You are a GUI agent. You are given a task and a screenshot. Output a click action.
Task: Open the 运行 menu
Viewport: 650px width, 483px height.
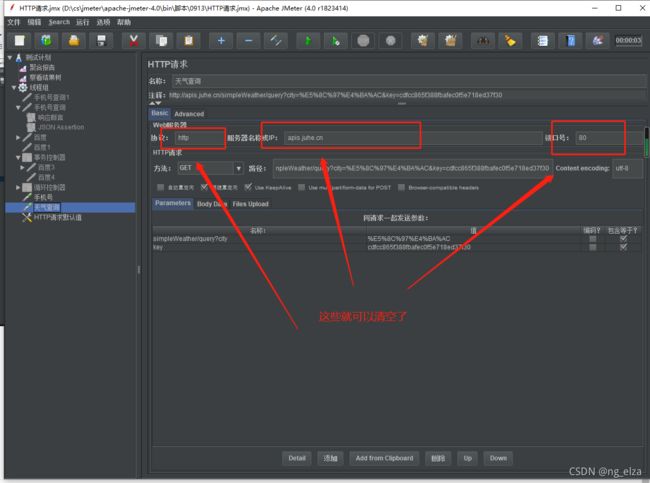coord(82,22)
